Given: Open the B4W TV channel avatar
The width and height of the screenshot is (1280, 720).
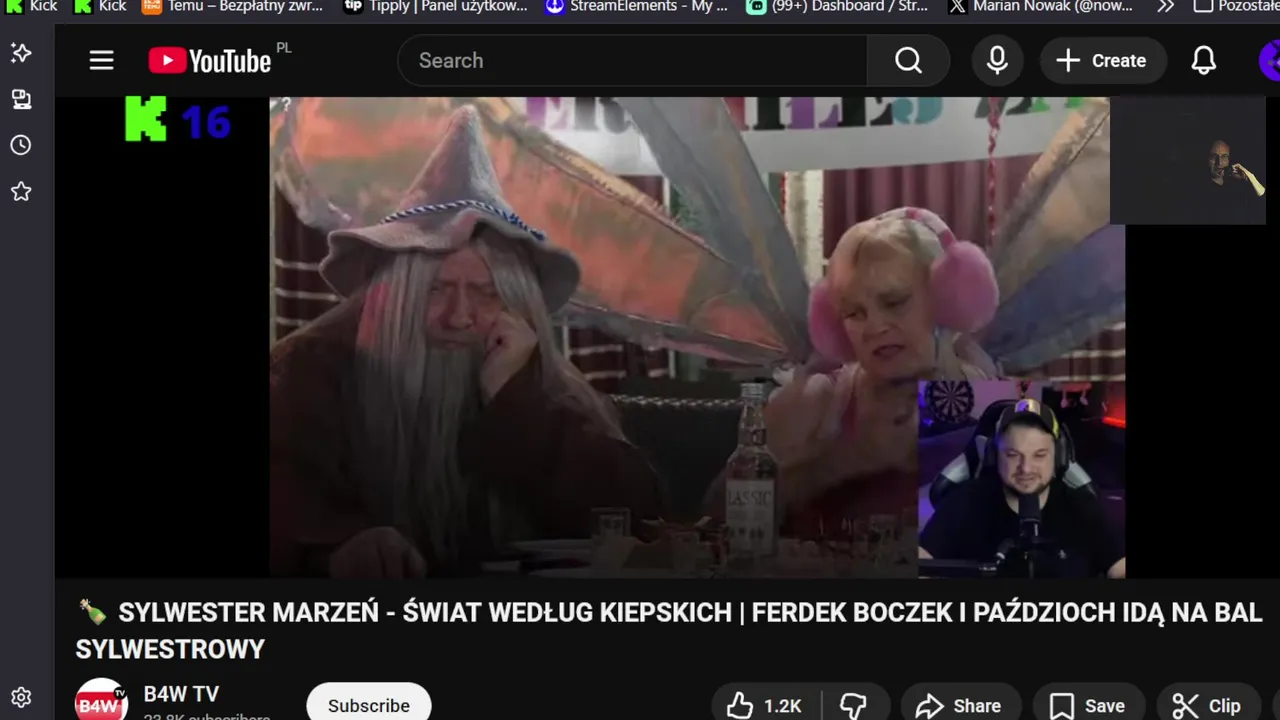Looking at the screenshot, I should coord(101,702).
